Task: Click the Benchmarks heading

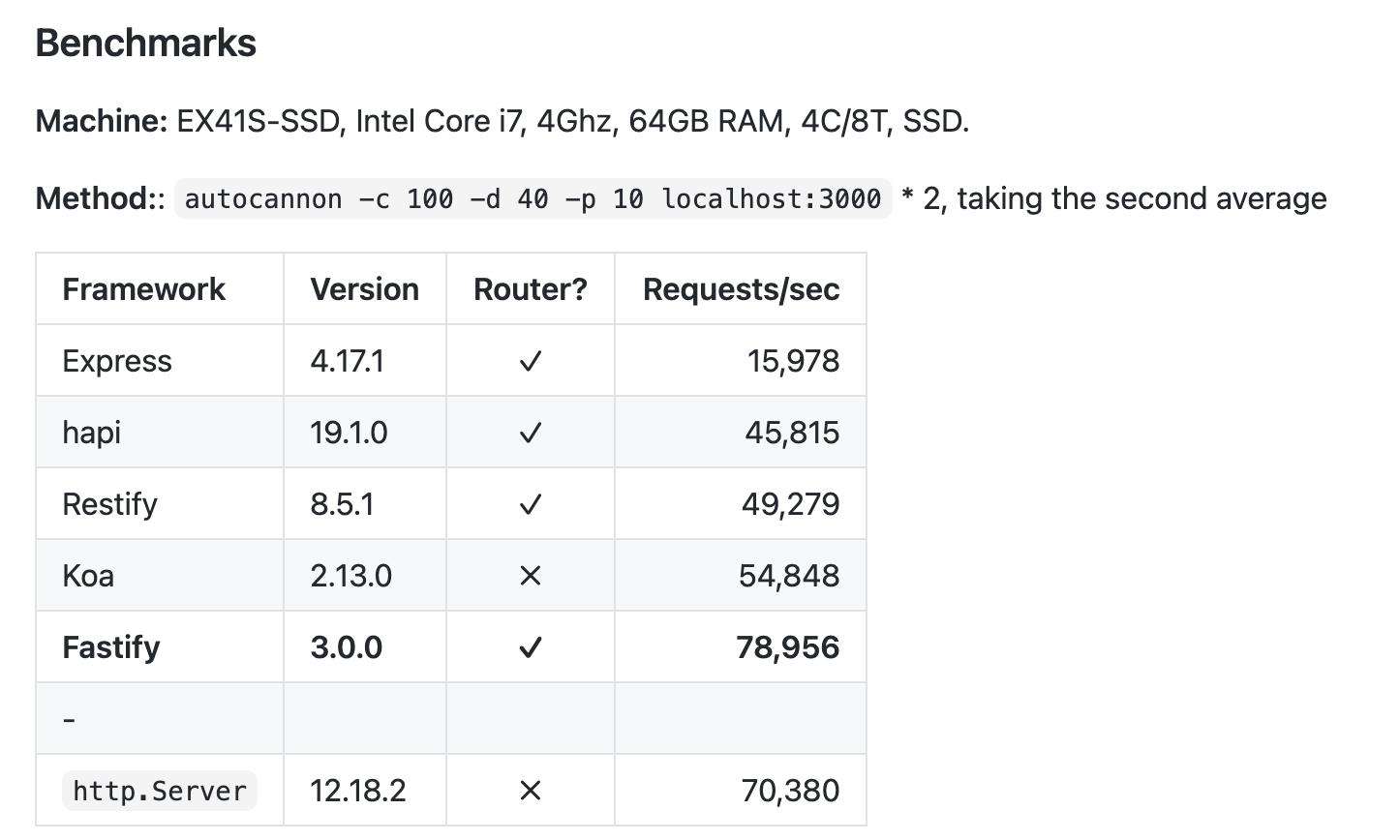Action: 146,44
